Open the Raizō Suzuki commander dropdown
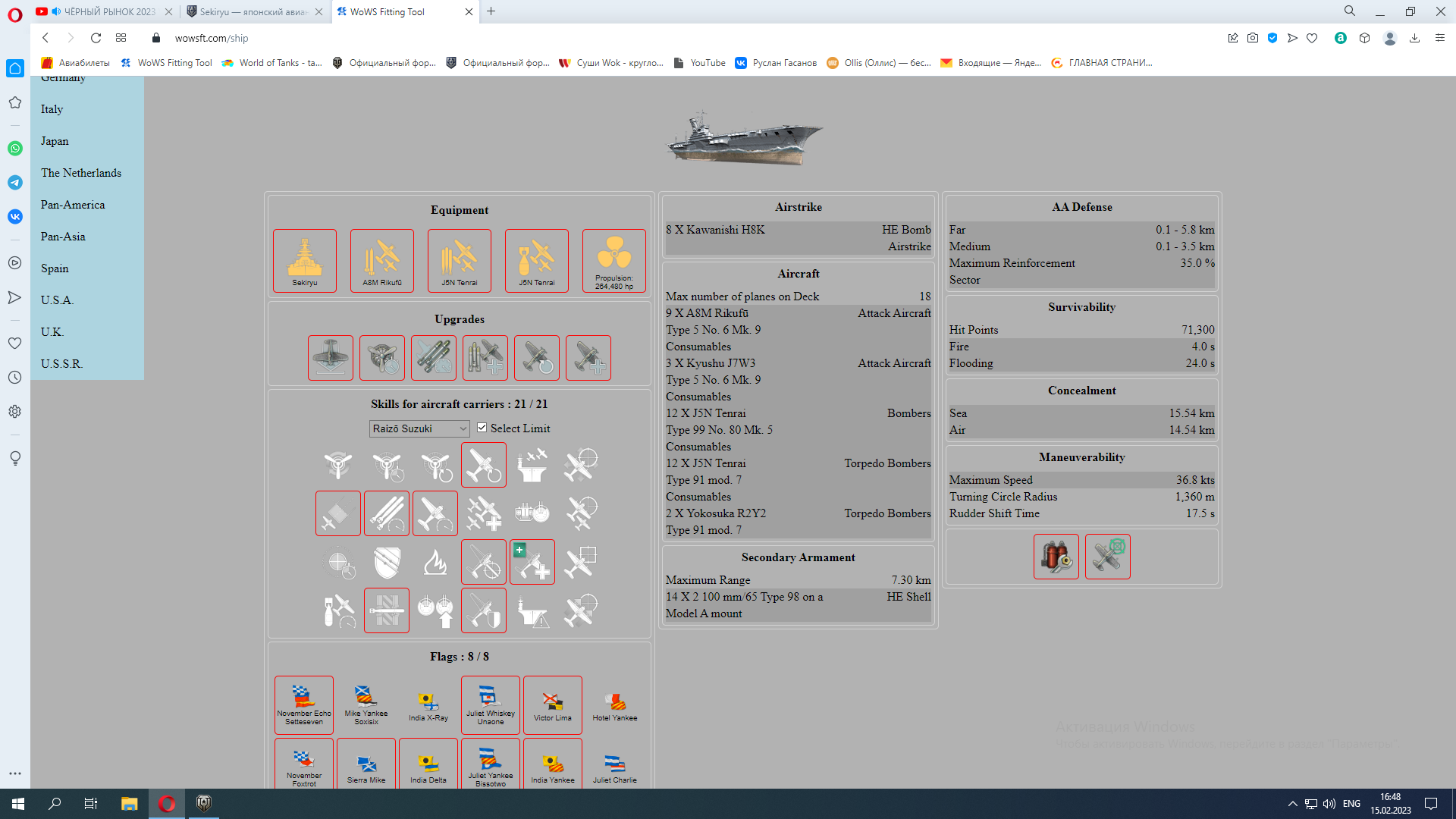This screenshot has width=1456, height=819. point(419,428)
